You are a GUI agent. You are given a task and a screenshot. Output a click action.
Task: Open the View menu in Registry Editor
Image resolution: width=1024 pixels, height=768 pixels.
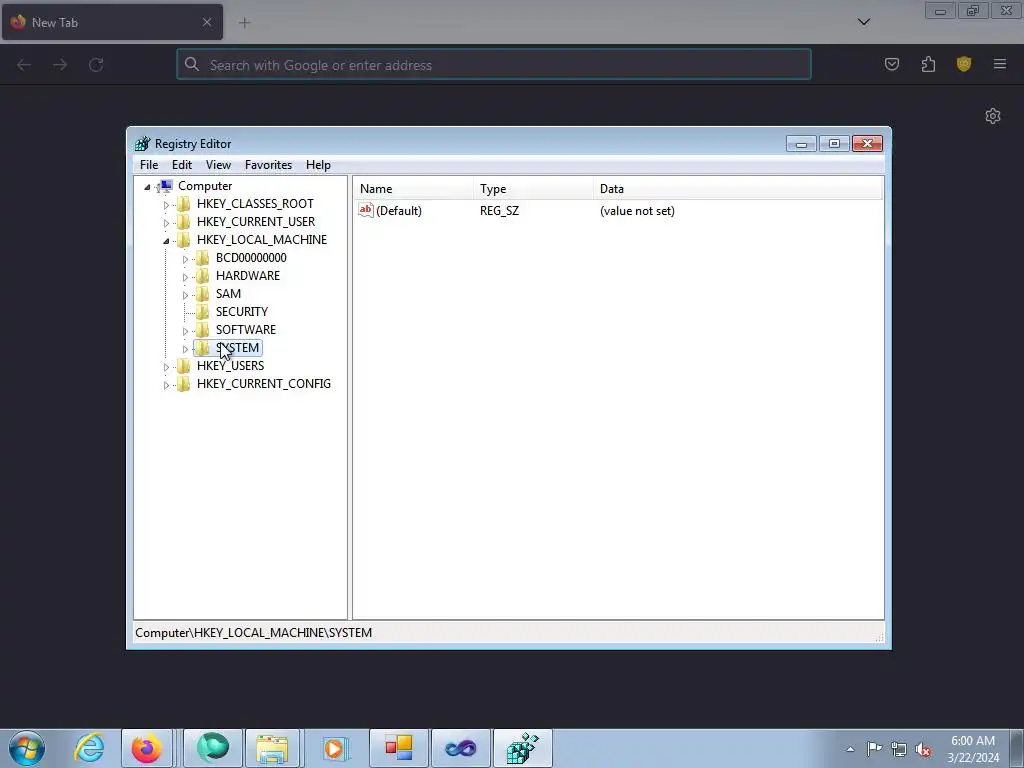click(218, 165)
